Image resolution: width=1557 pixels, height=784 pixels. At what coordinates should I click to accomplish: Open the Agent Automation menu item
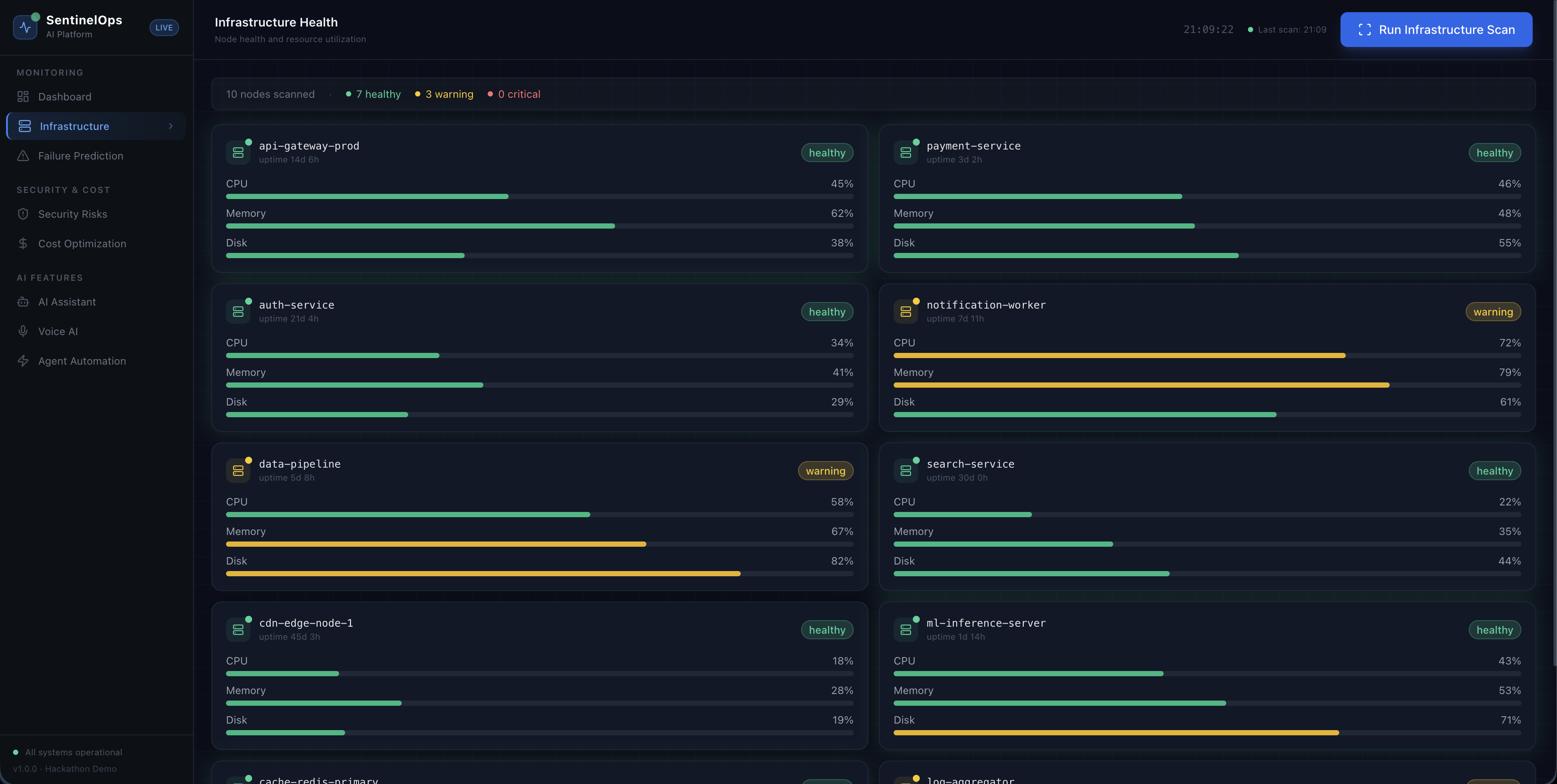(82, 361)
